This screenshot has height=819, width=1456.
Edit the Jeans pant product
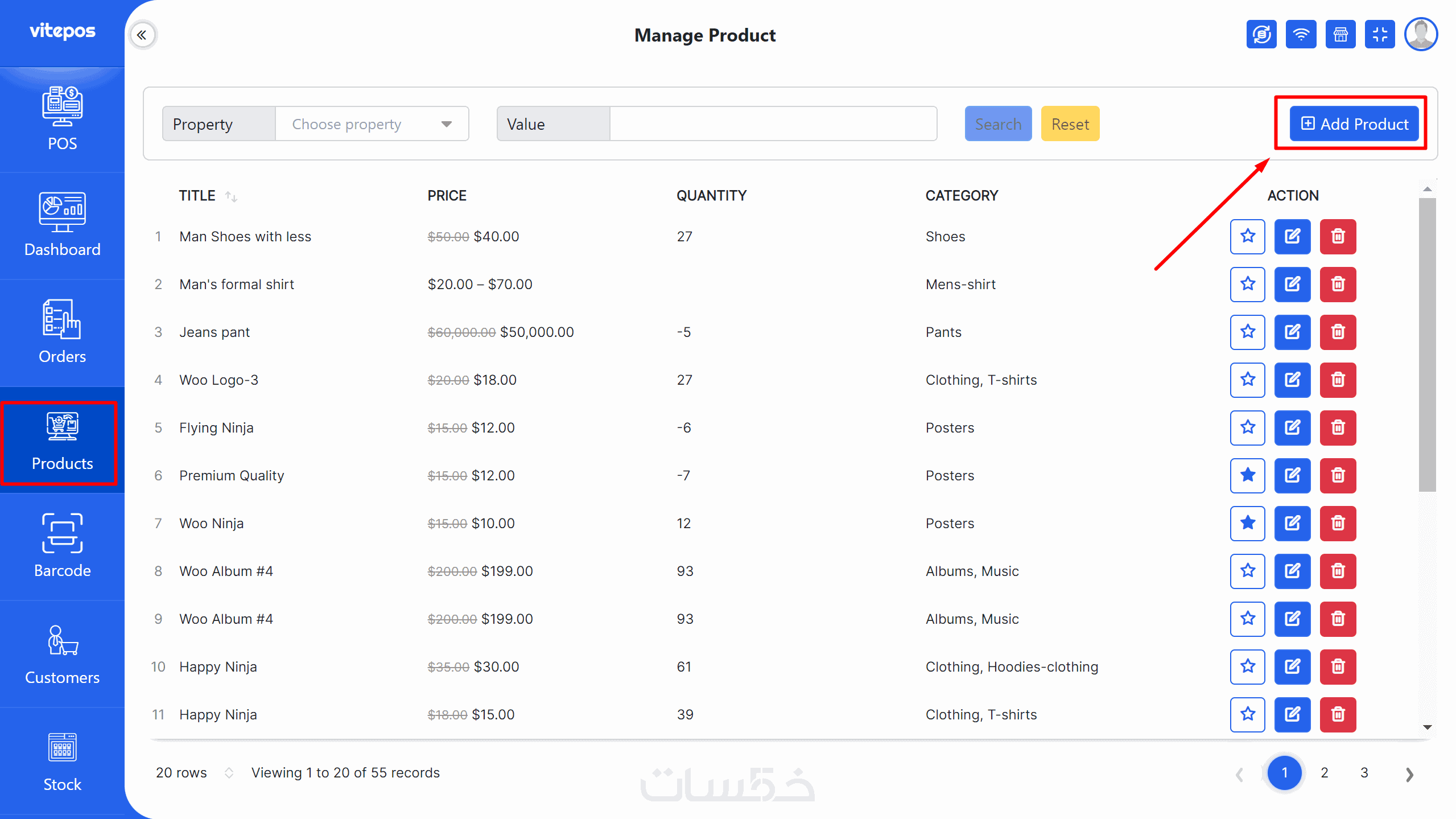coord(1292,332)
